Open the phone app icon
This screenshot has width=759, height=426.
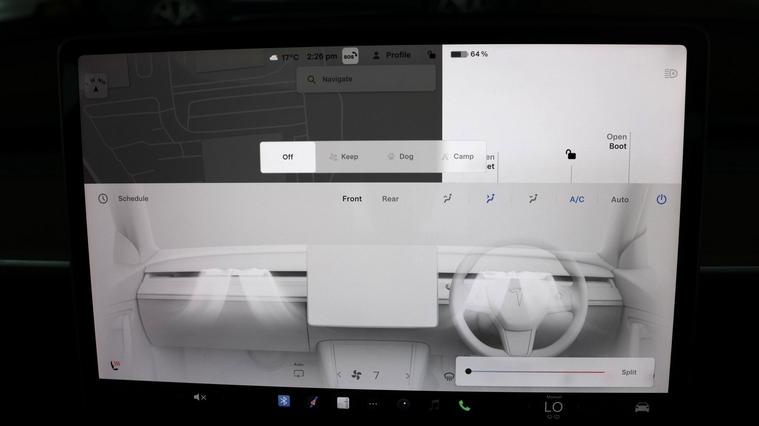click(x=464, y=405)
